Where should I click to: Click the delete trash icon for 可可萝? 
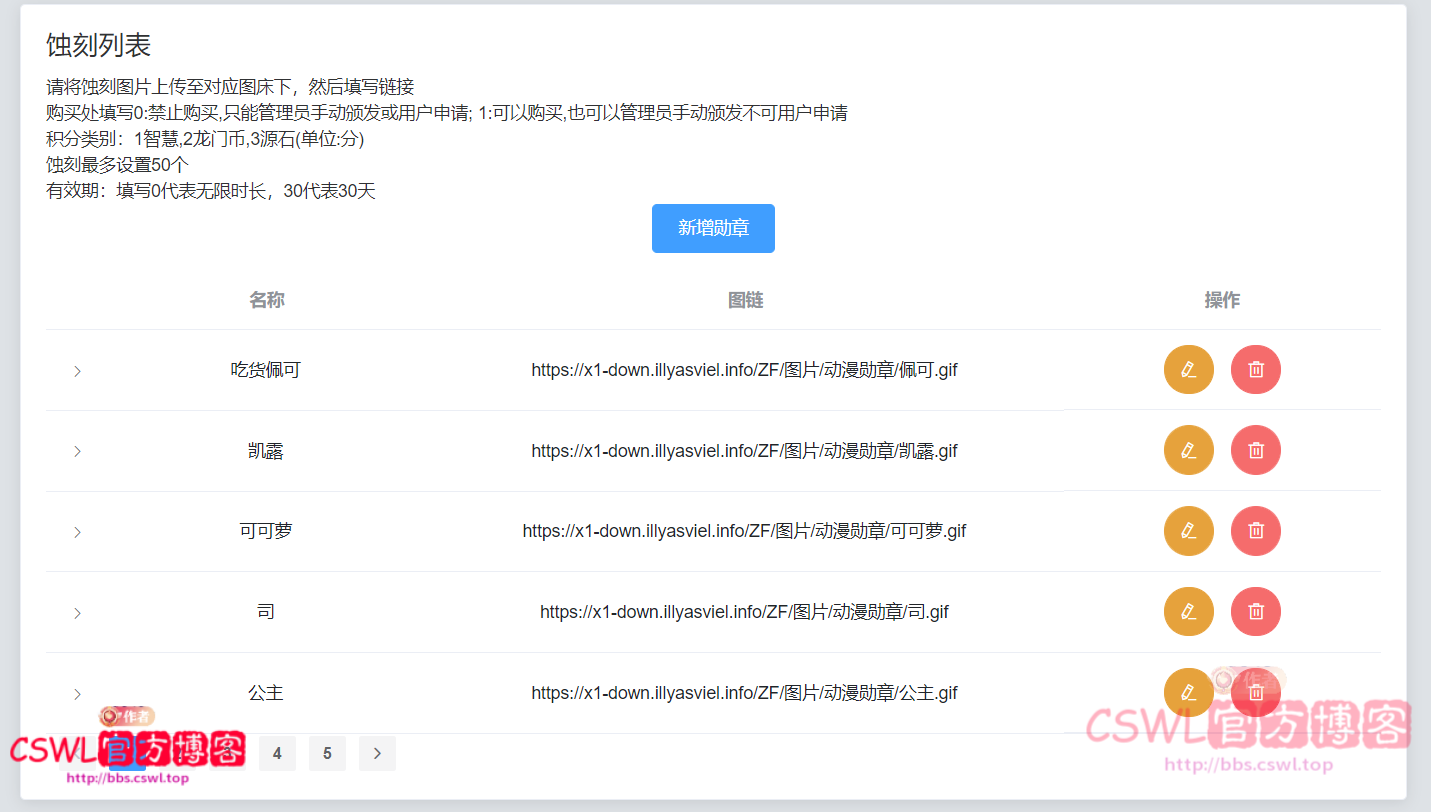1255,530
